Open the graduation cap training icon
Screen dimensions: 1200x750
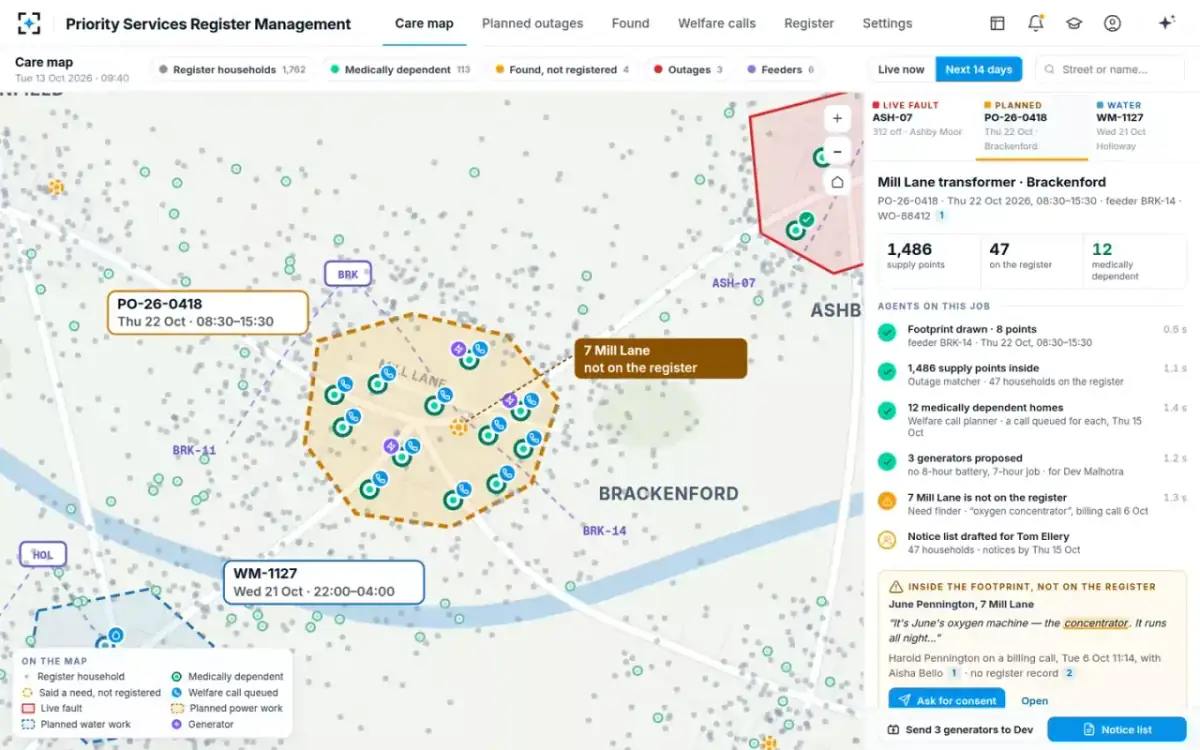point(1073,23)
